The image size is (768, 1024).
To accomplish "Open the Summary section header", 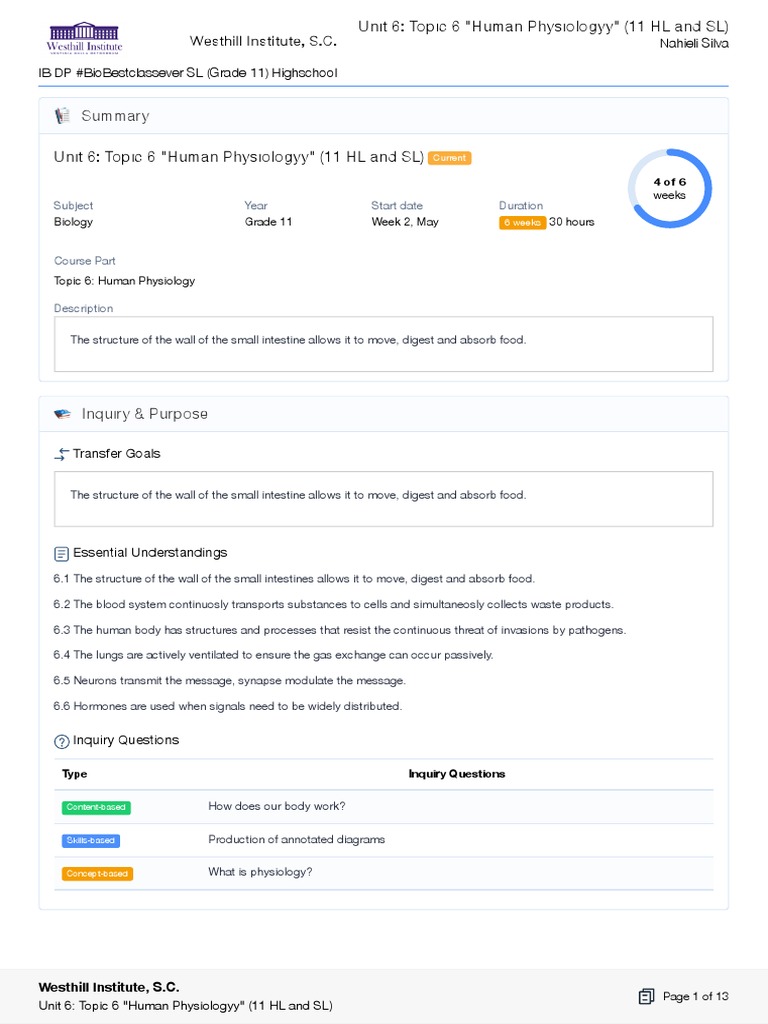I will pos(115,116).
